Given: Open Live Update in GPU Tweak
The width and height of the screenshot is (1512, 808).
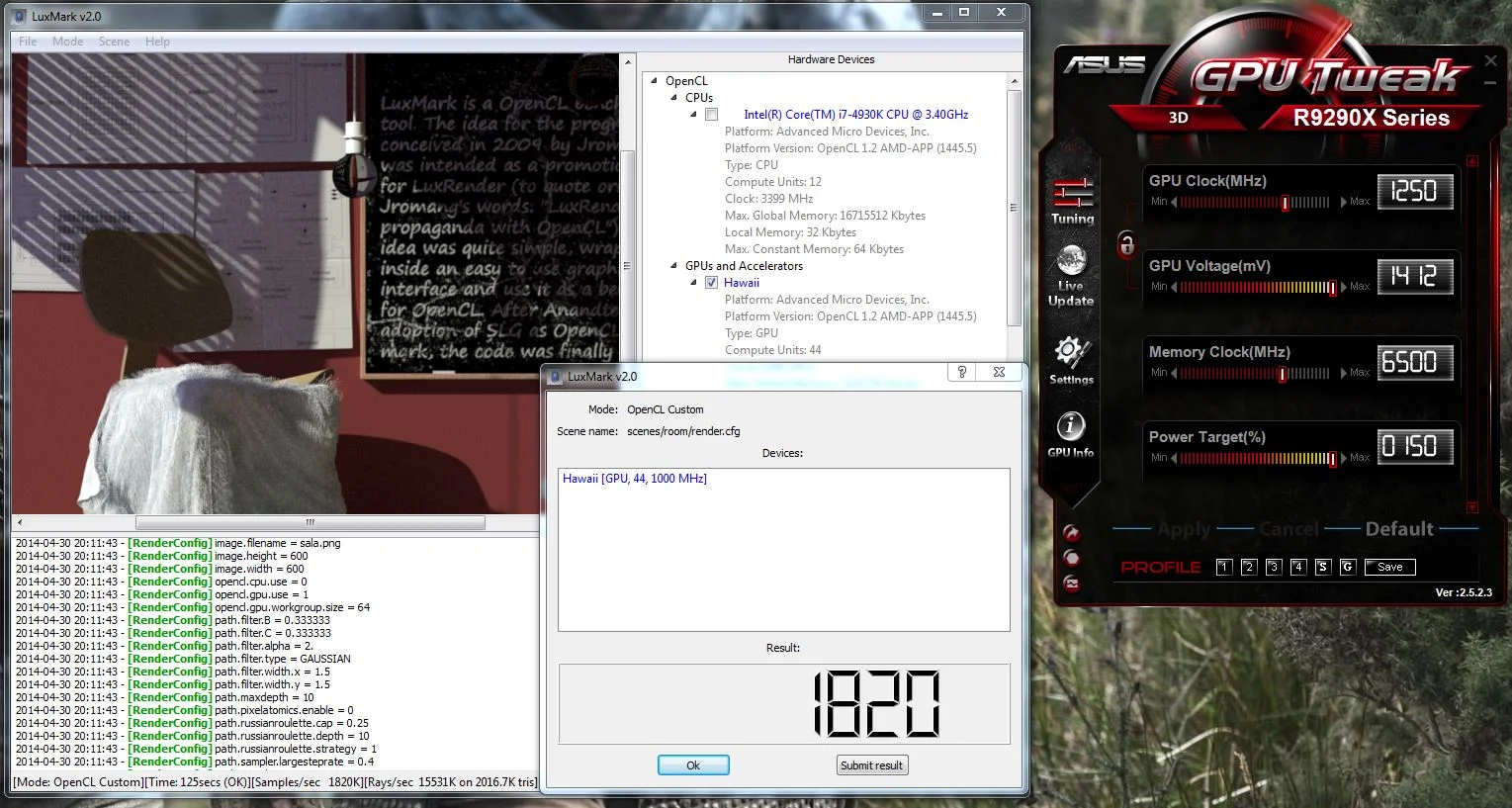Looking at the screenshot, I should [x=1071, y=276].
